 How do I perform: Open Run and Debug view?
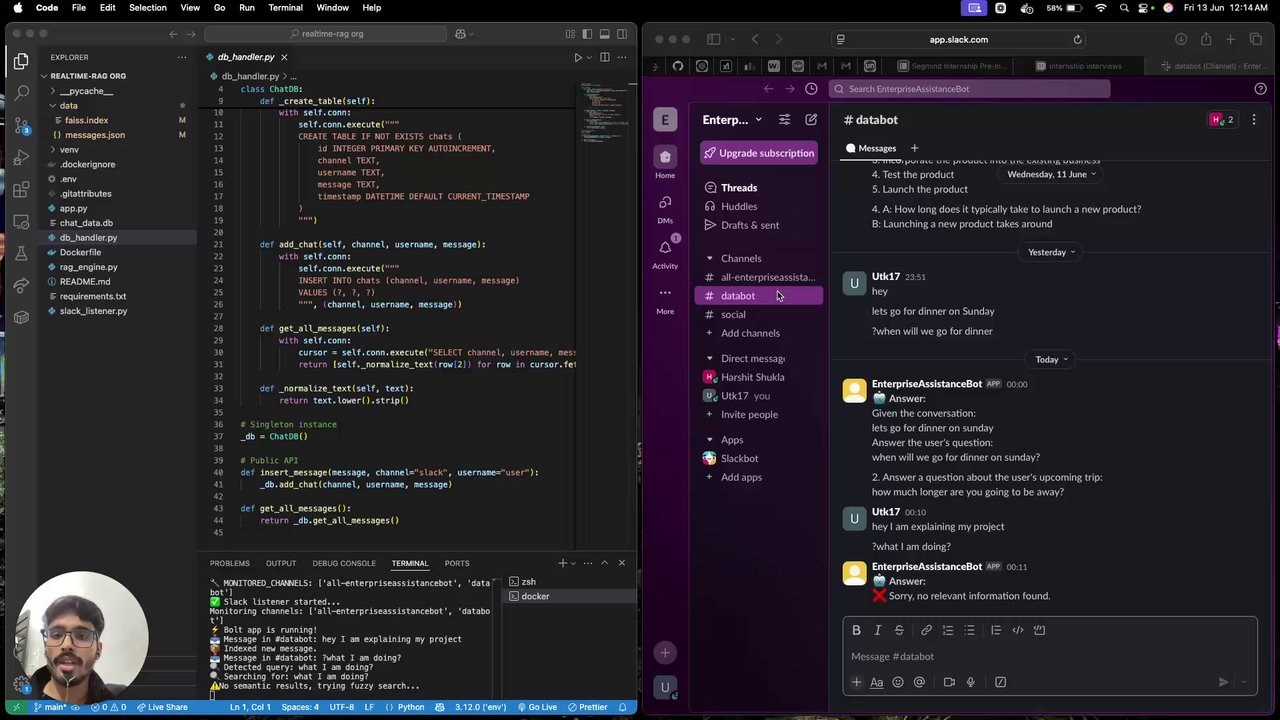(x=21, y=157)
